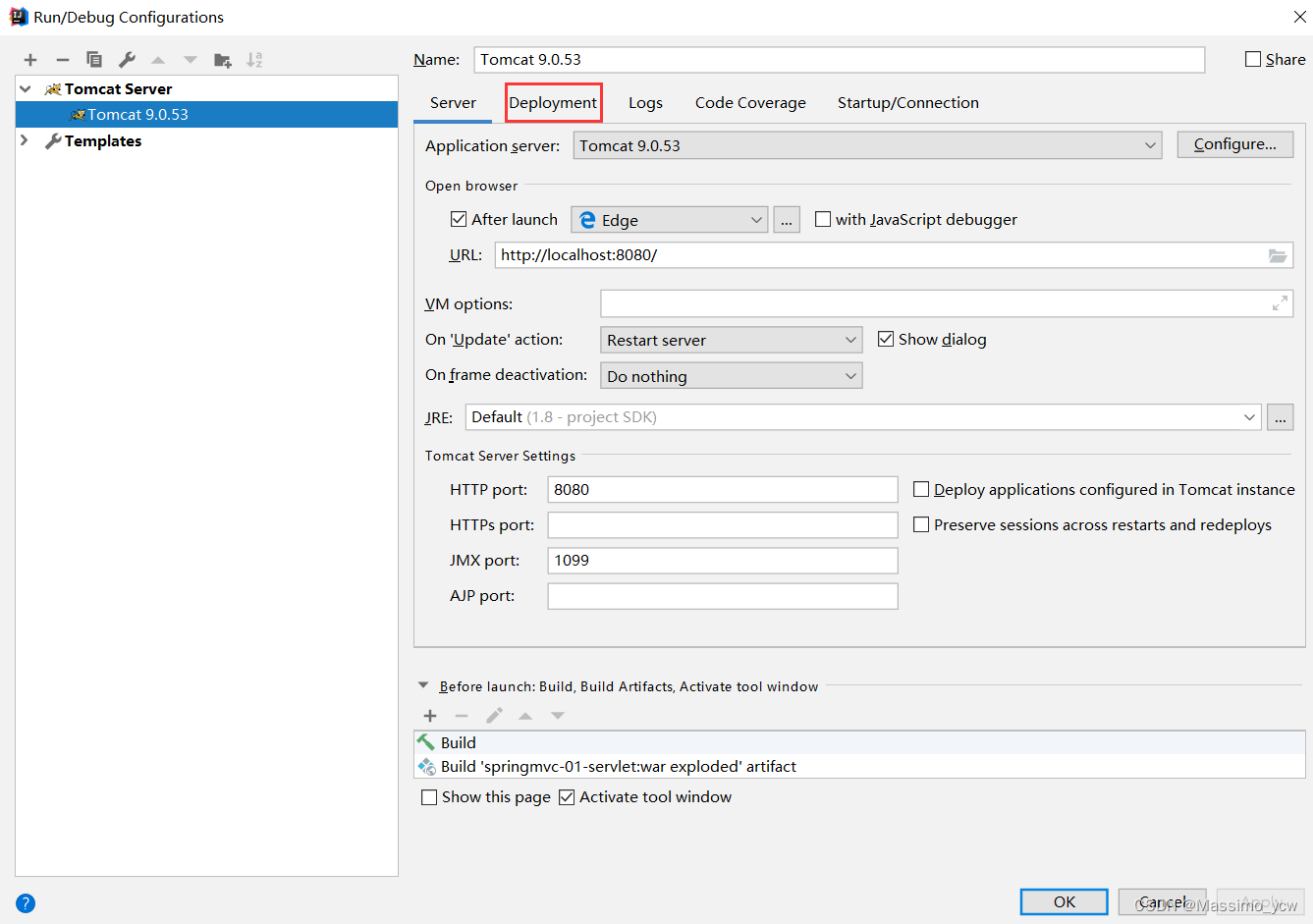1313x924 pixels.
Task: Enable Deploy applications configured in Tomcat instance
Action: click(x=921, y=489)
